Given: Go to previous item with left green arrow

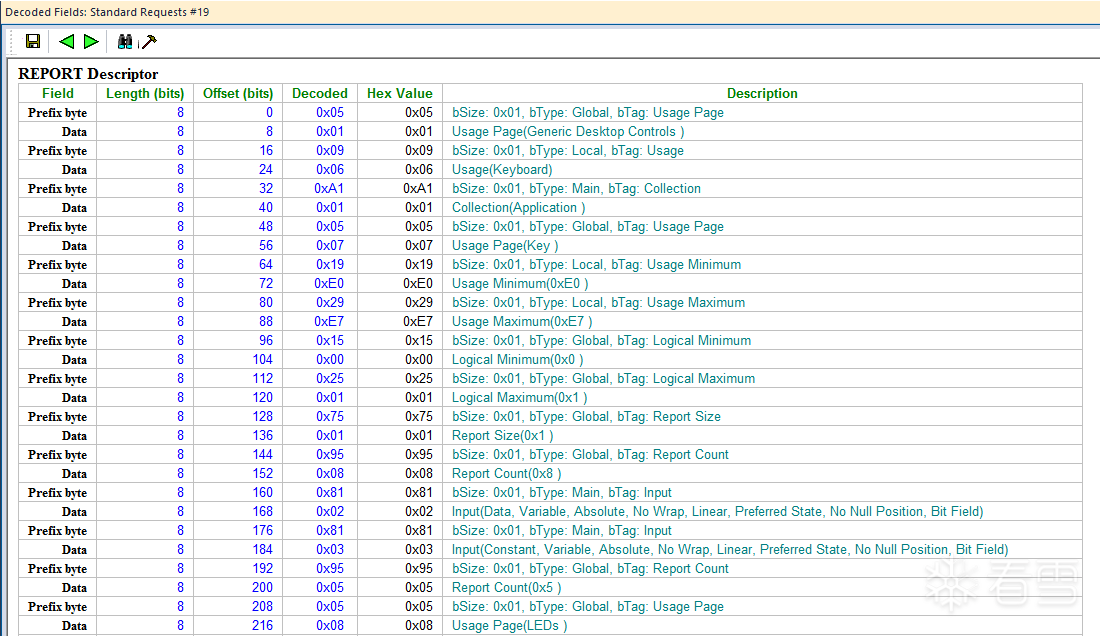Looking at the screenshot, I should pos(67,41).
